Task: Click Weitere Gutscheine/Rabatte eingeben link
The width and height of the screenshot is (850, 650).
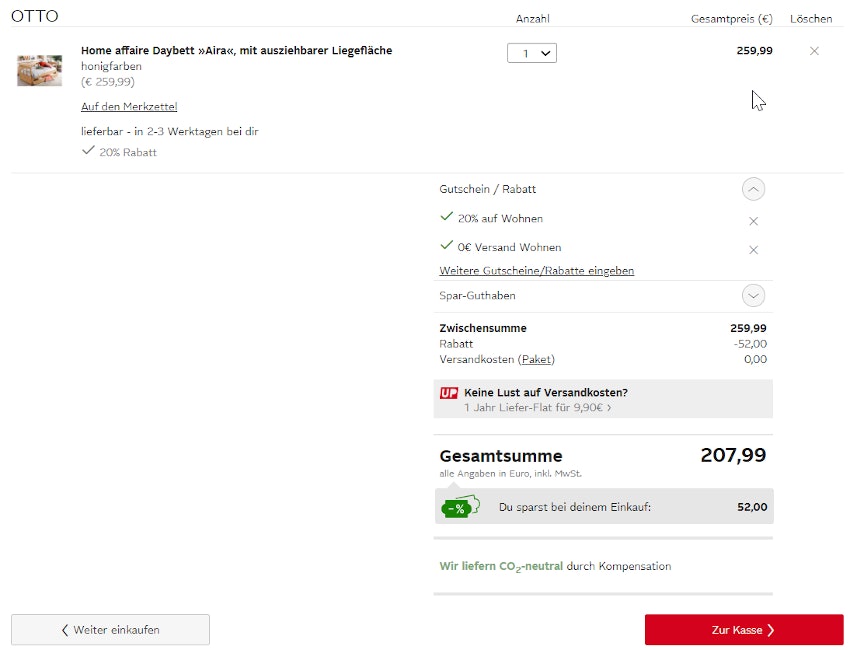Action: (536, 271)
